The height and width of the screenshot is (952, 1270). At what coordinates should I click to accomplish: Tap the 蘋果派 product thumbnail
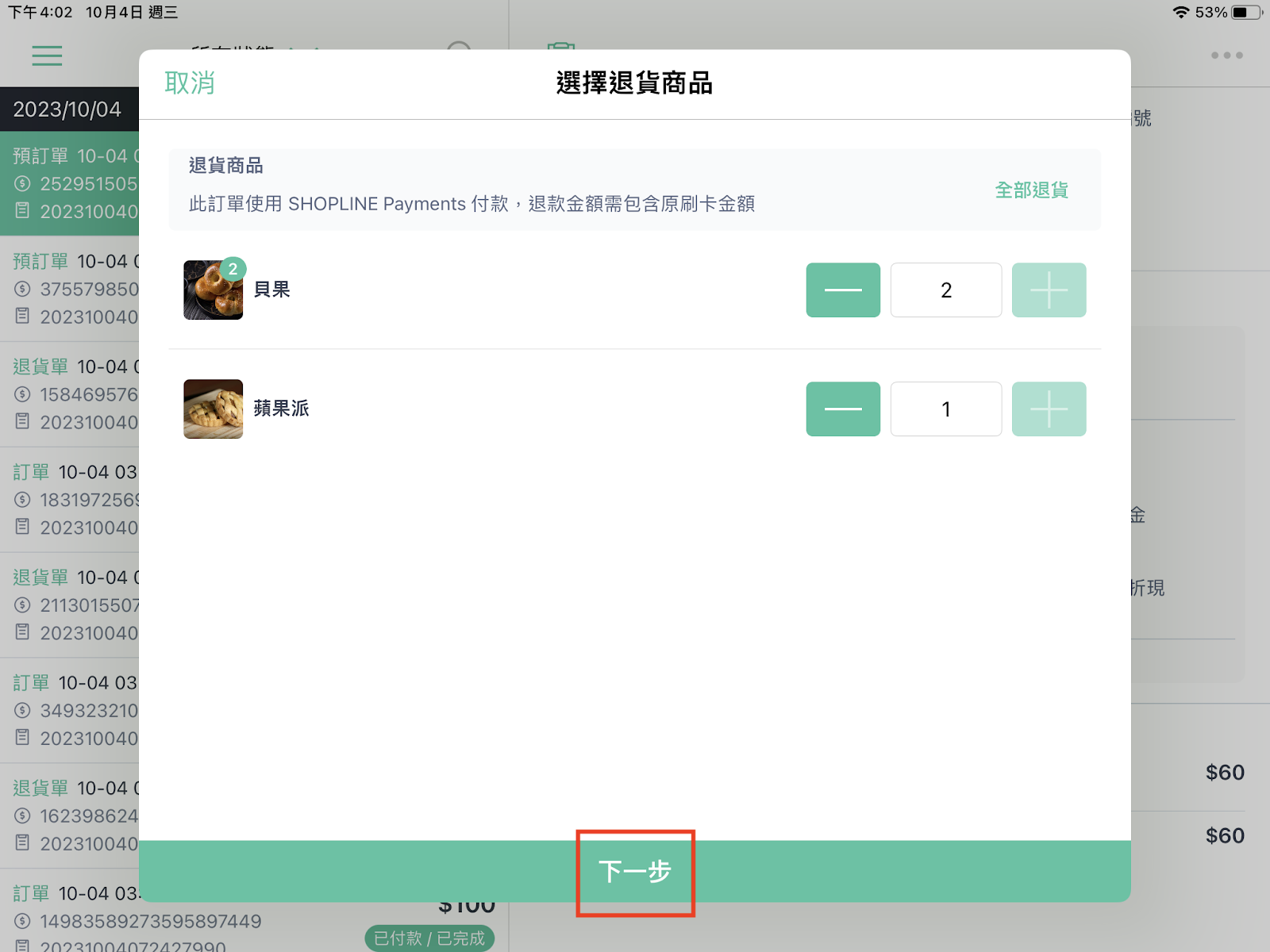pos(214,409)
